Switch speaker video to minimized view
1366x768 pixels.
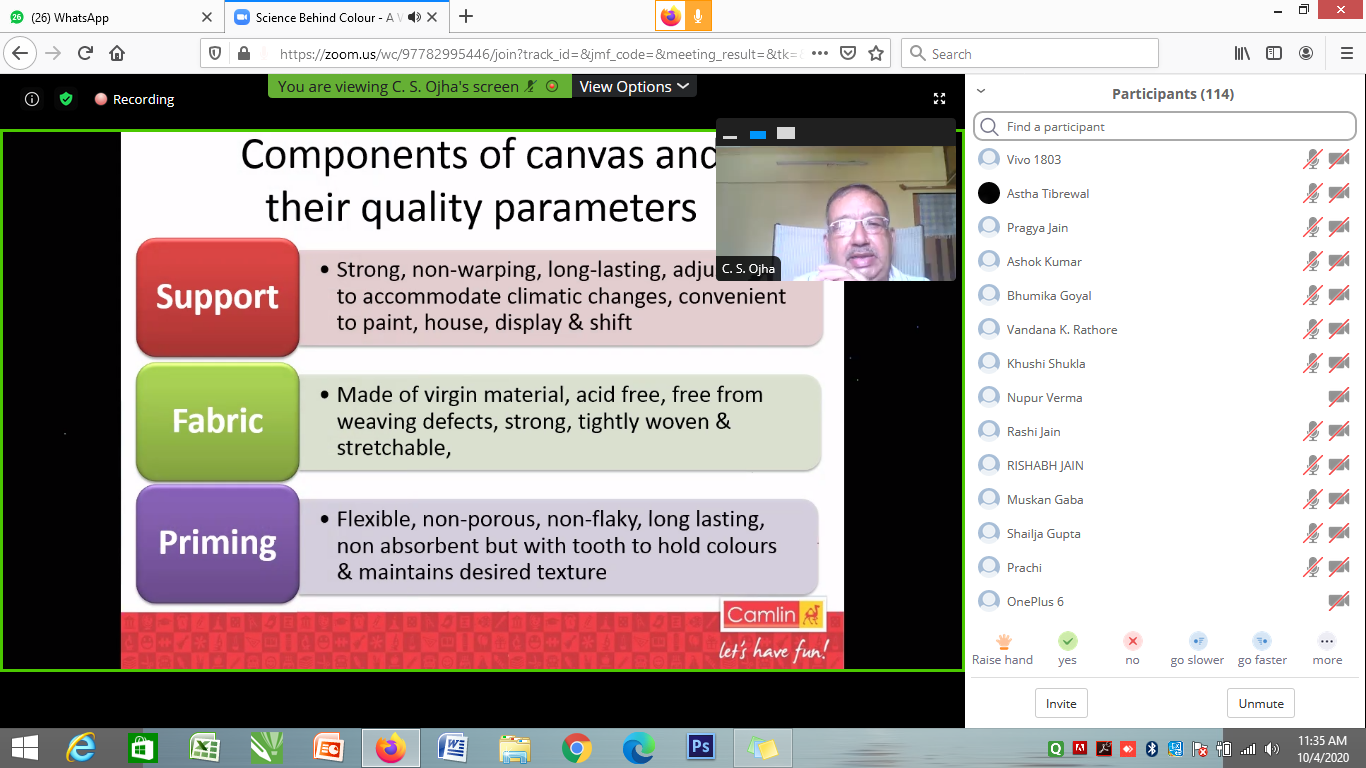730,135
